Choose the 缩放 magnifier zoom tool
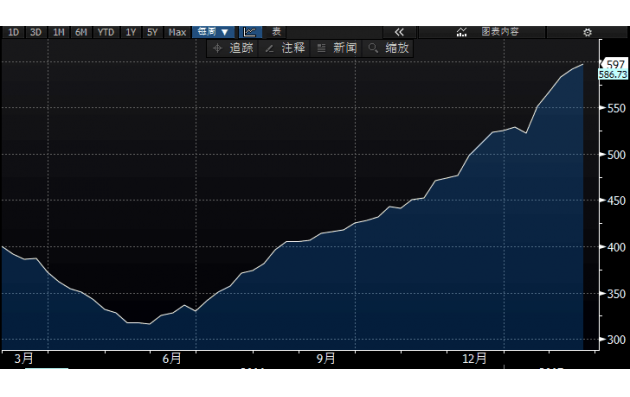 (x=389, y=48)
